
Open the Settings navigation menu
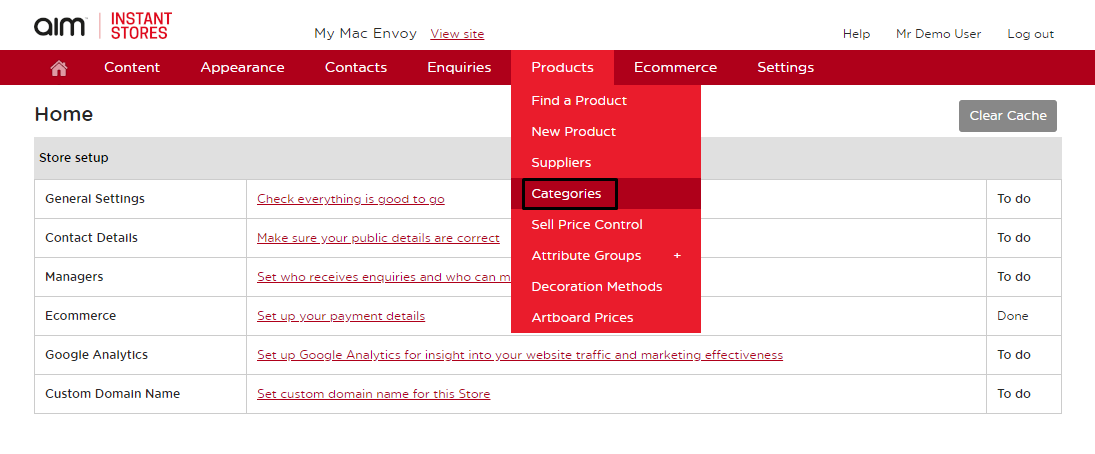[786, 68]
